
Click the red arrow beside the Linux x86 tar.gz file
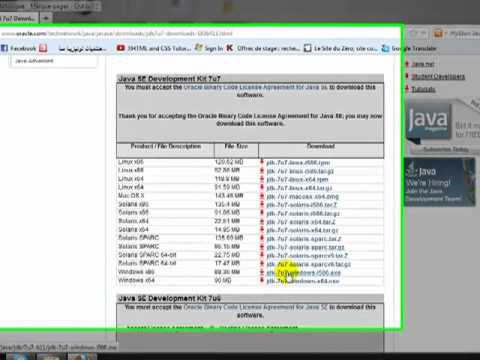click(262, 171)
